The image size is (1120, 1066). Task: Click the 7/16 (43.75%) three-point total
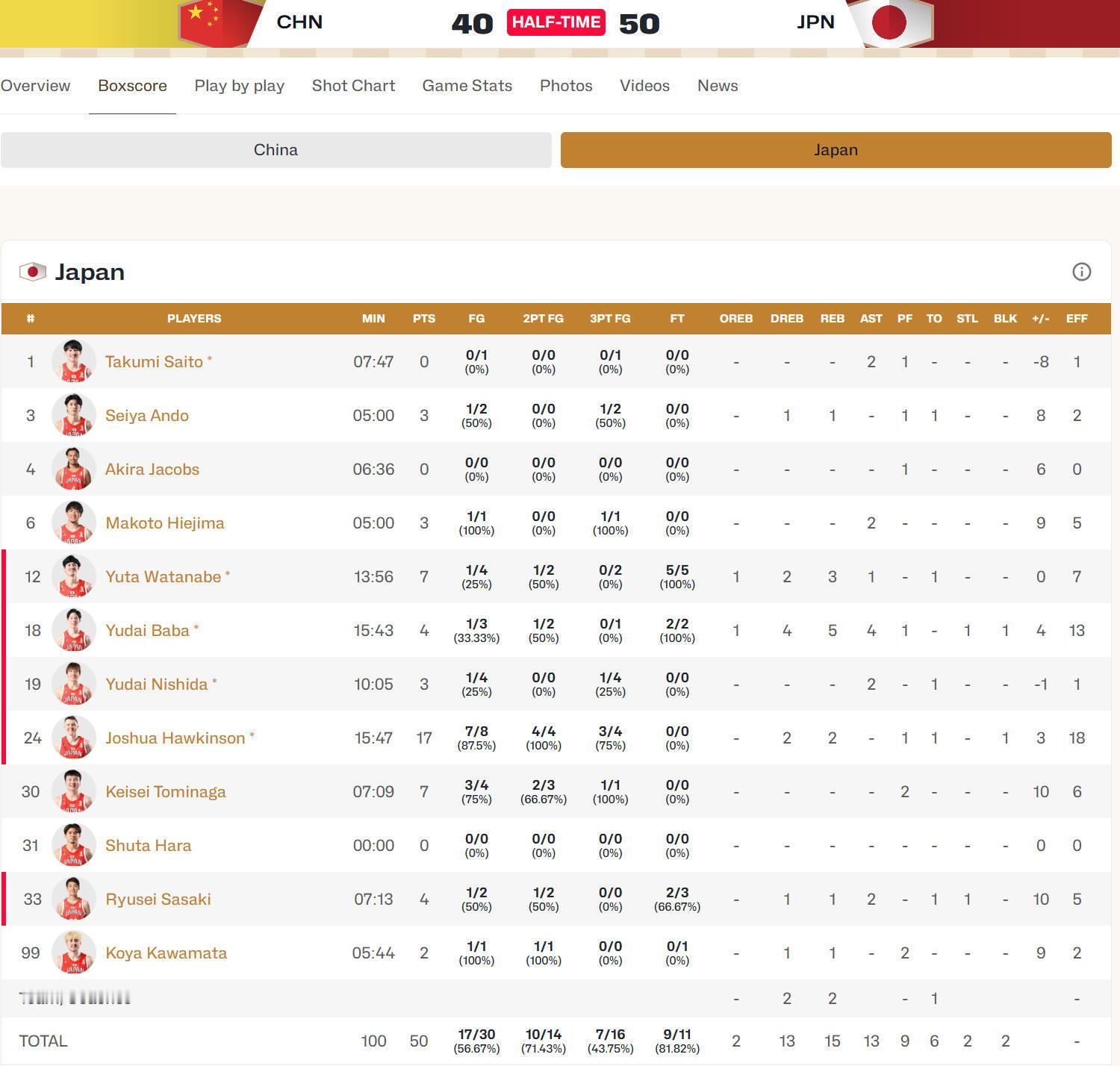610,1041
